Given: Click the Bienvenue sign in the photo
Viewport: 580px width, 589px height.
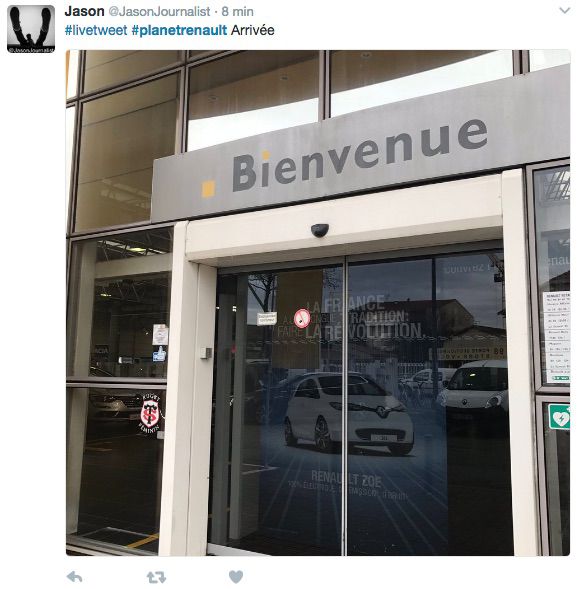Looking at the screenshot, I should [x=359, y=156].
